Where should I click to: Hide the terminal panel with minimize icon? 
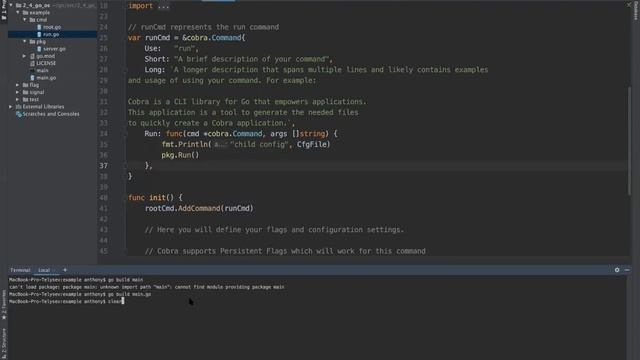pyautogui.click(x=627, y=270)
